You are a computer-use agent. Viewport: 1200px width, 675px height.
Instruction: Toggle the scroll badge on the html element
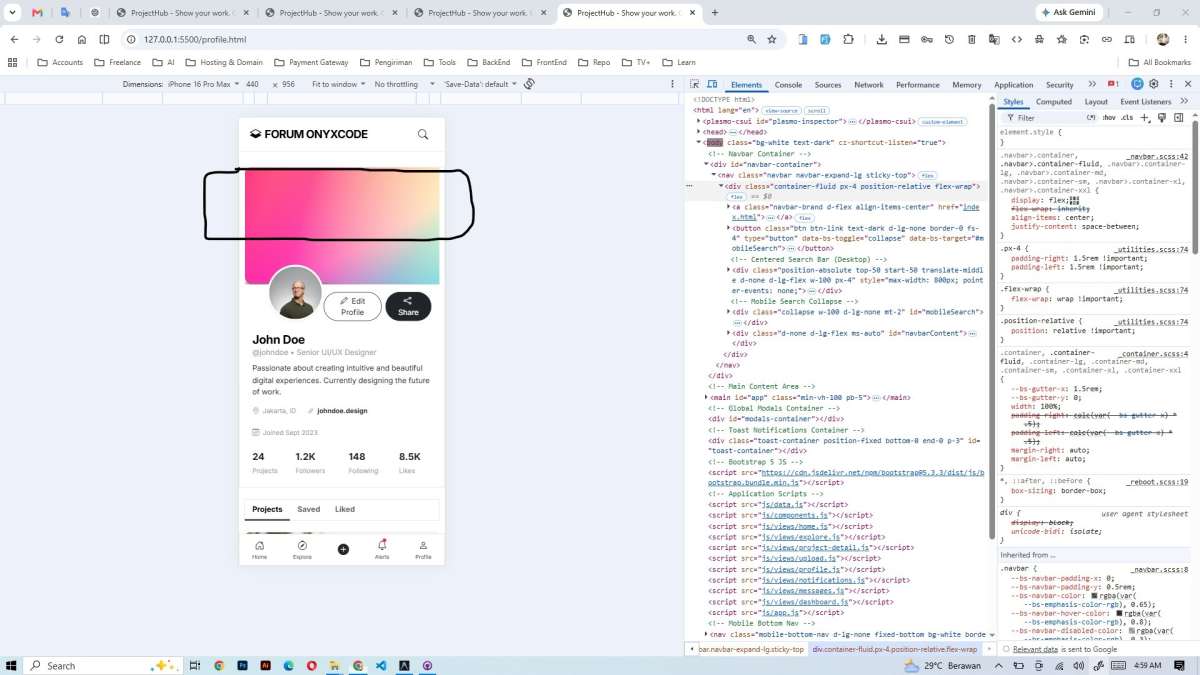click(816, 110)
